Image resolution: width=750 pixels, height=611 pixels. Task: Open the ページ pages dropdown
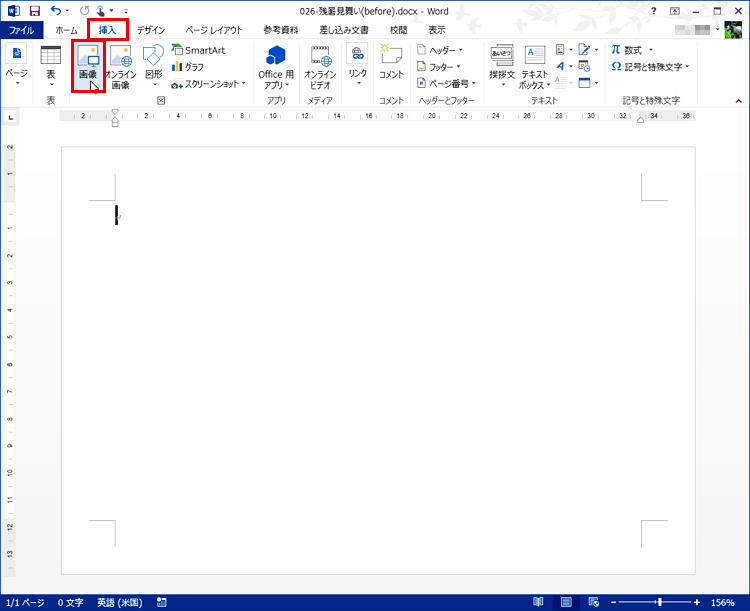[17, 66]
